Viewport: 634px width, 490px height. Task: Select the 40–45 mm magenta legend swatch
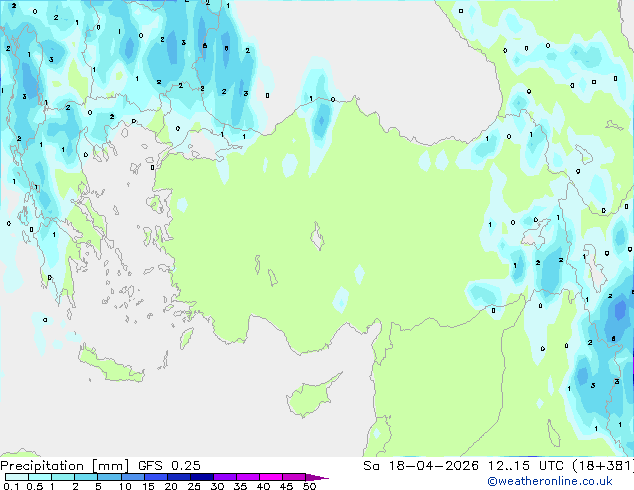[x=271, y=477]
